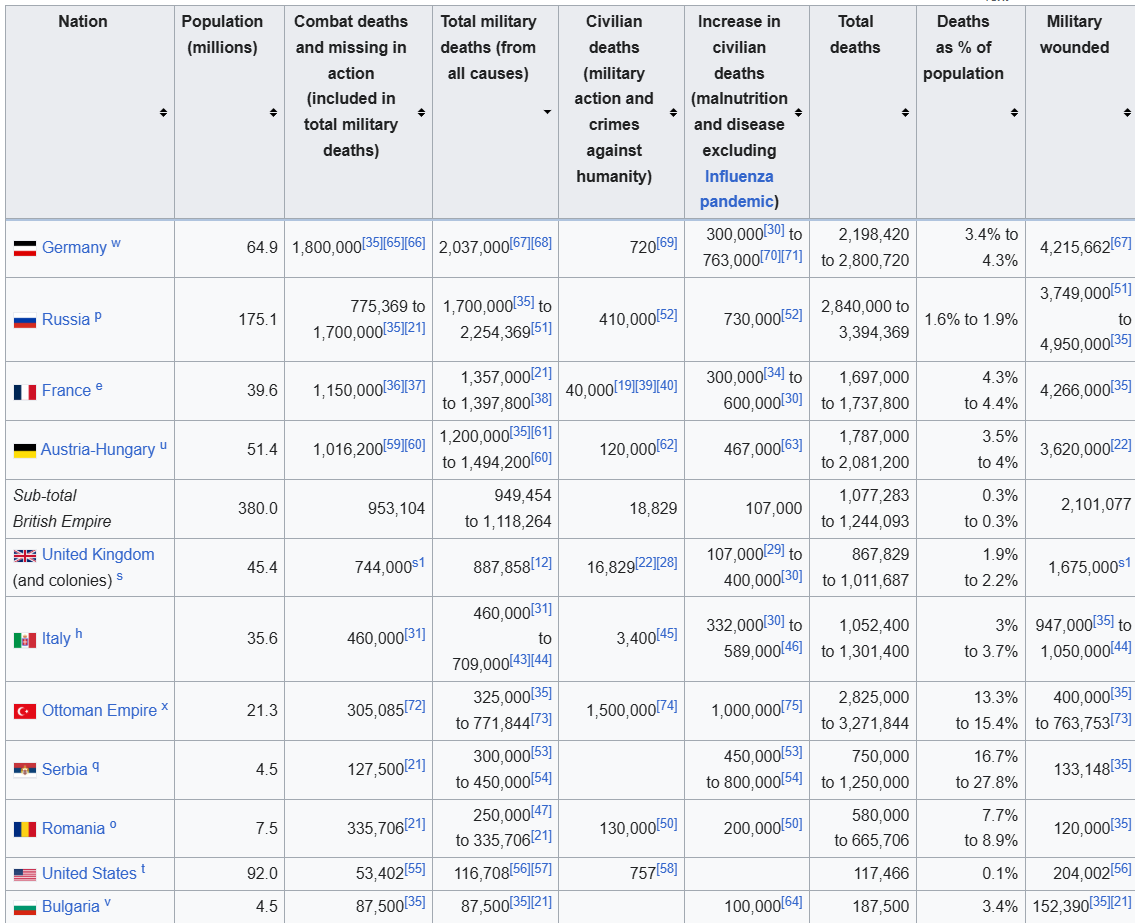Click the German Empire flag icon

[25, 248]
